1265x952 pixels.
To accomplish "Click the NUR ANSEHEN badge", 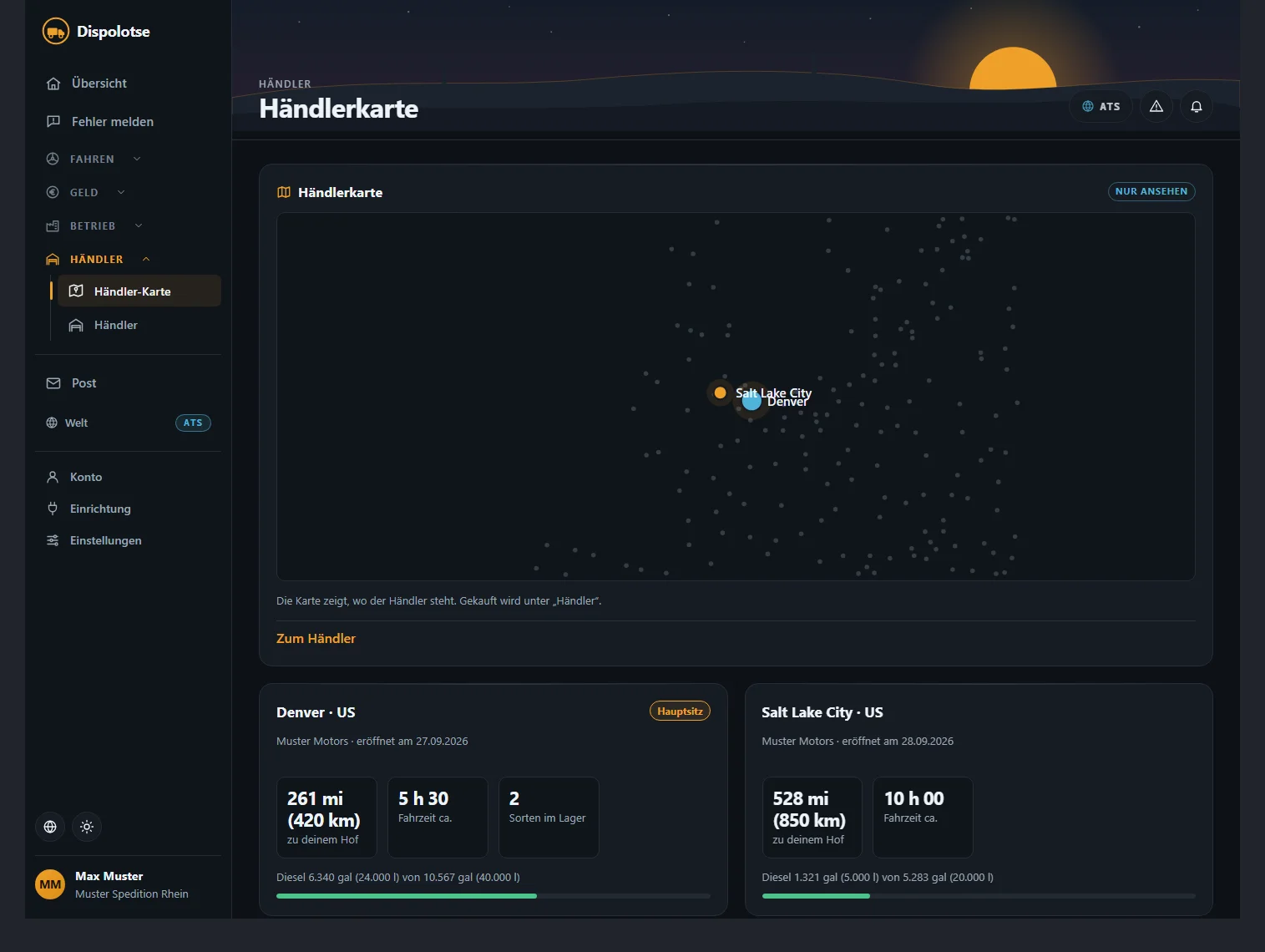I will coord(1151,191).
